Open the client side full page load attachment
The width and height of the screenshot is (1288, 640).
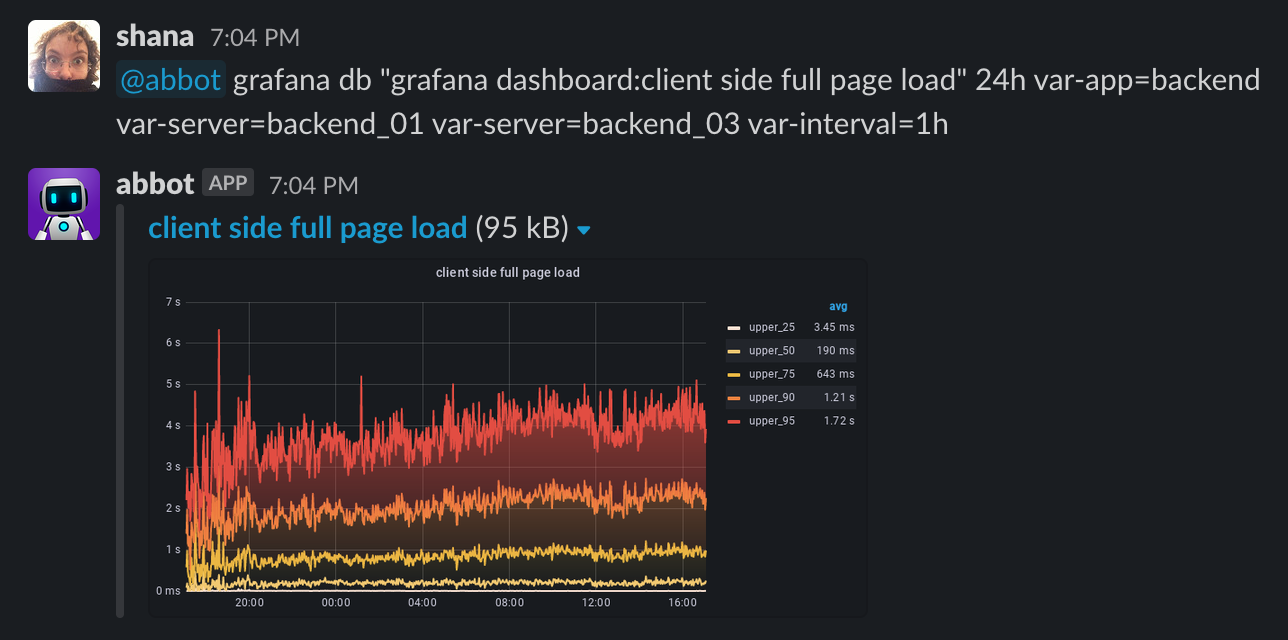[x=306, y=227]
